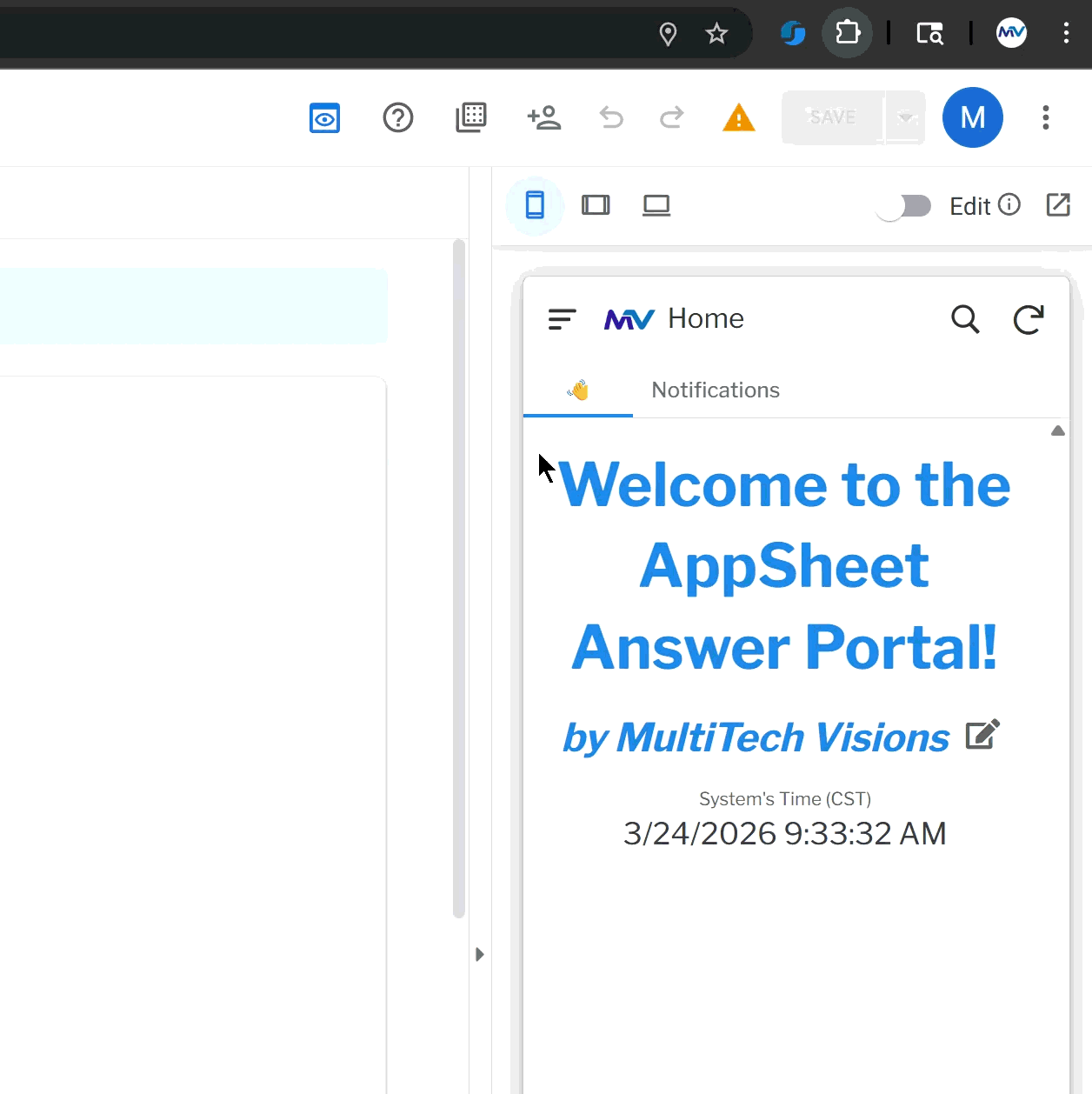Click the 3/24/2026 9:33:32 AM timestamp

pyautogui.click(x=784, y=833)
